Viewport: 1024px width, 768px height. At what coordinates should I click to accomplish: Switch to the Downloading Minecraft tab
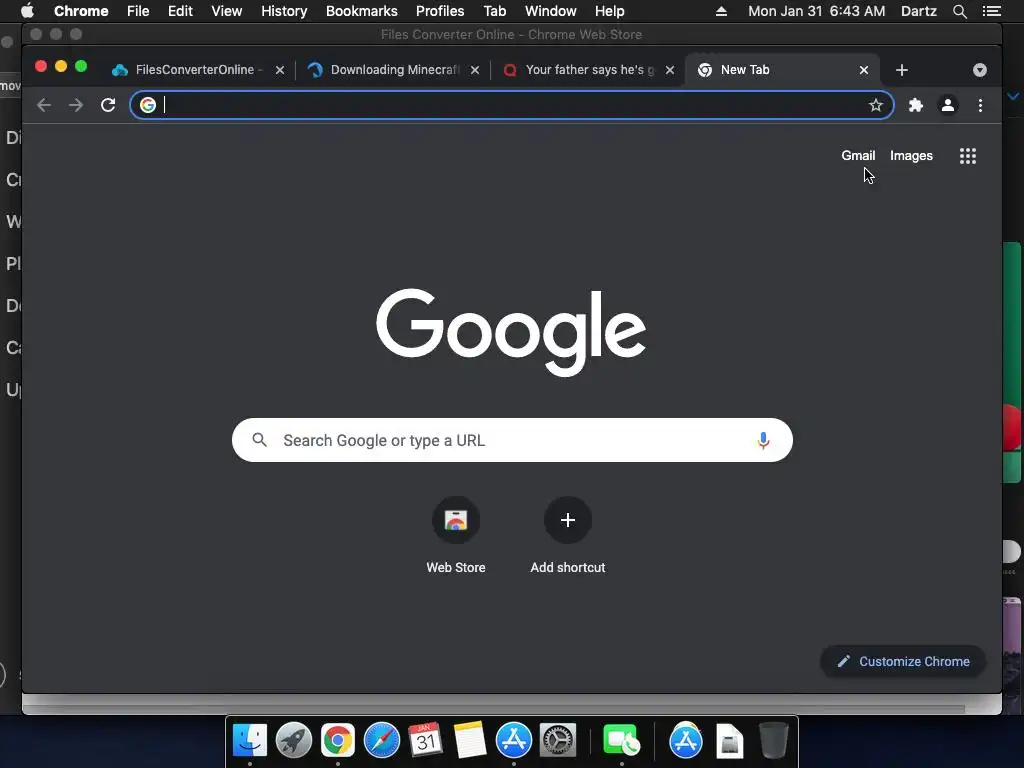[x=394, y=70]
